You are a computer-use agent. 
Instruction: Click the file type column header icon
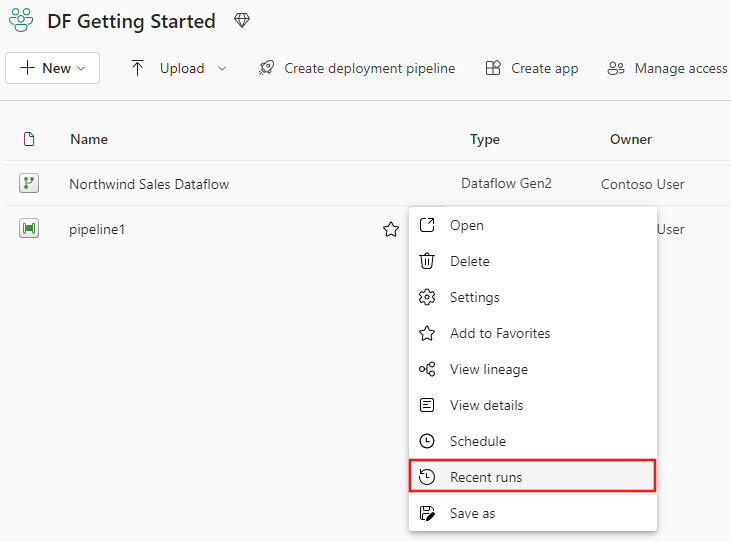pos(29,139)
